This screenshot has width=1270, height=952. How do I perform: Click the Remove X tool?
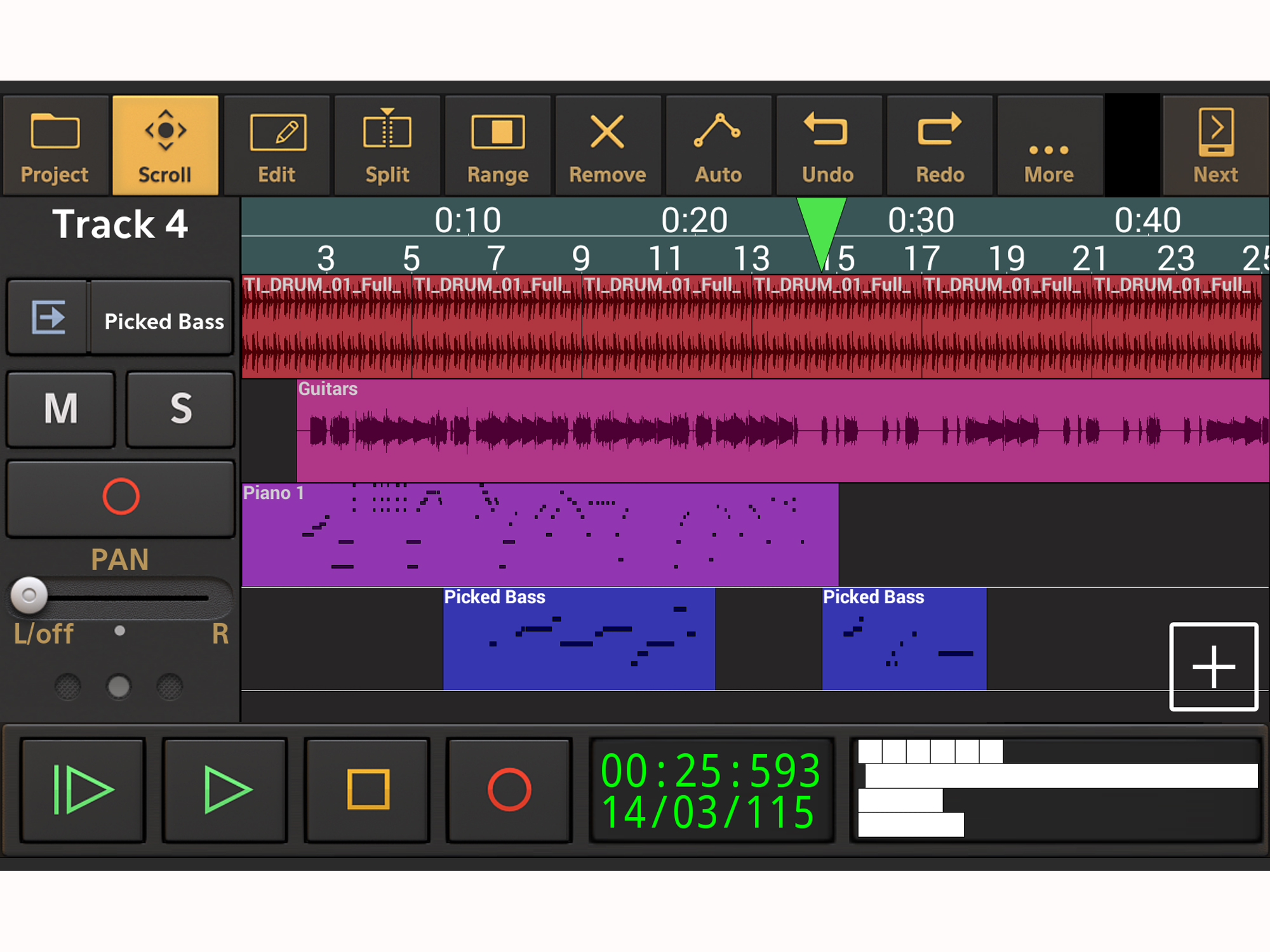[608, 145]
